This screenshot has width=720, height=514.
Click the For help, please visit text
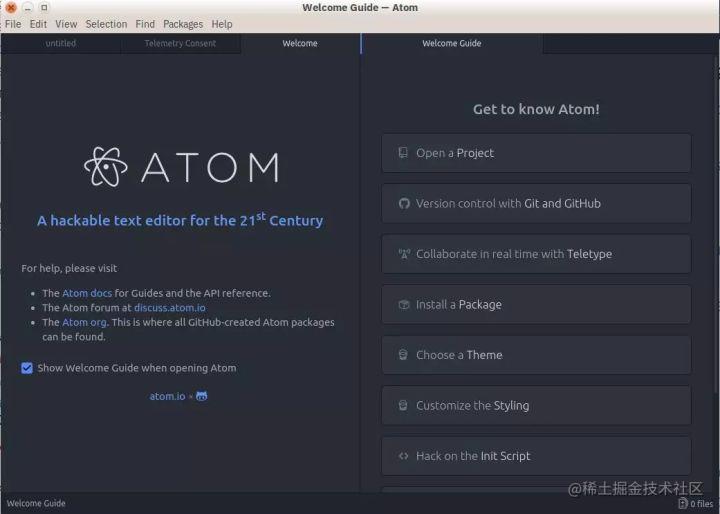69,268
